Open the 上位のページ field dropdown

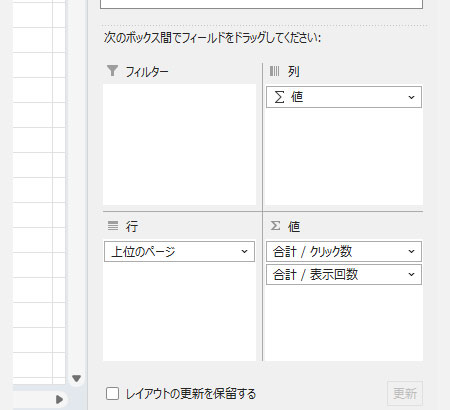tap(244, 252)
